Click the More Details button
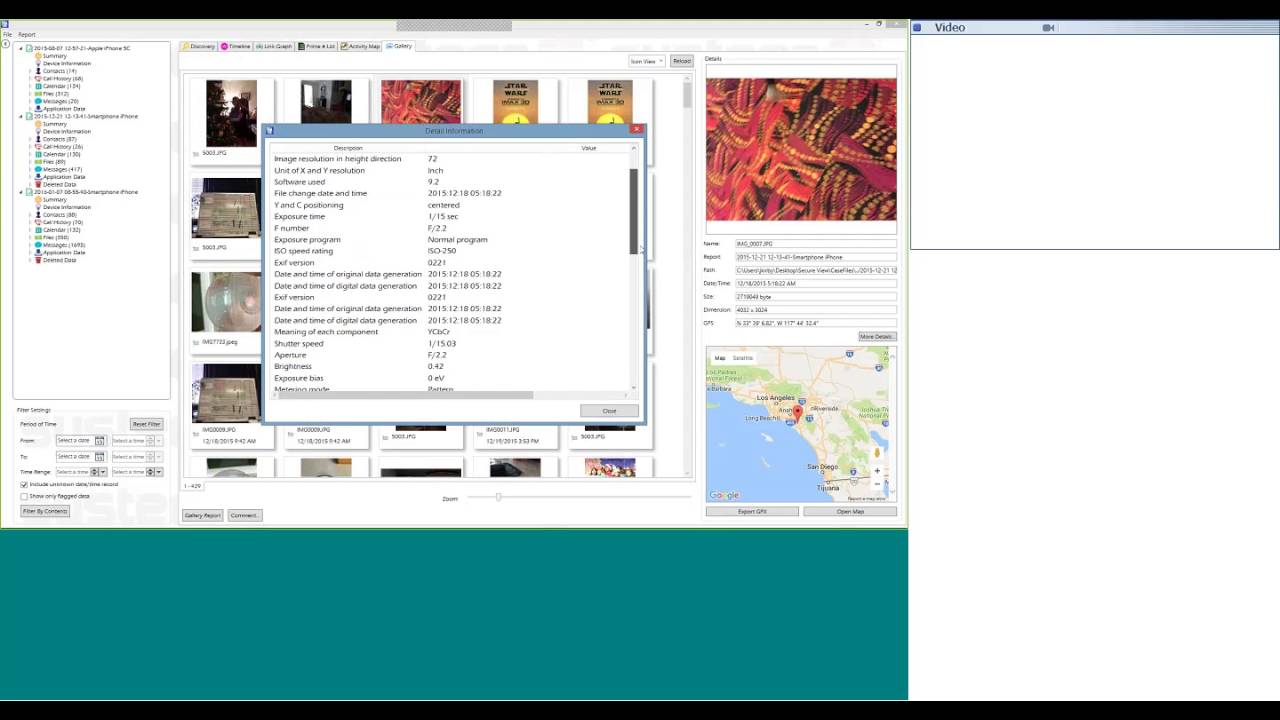 (x=876, y=337)
